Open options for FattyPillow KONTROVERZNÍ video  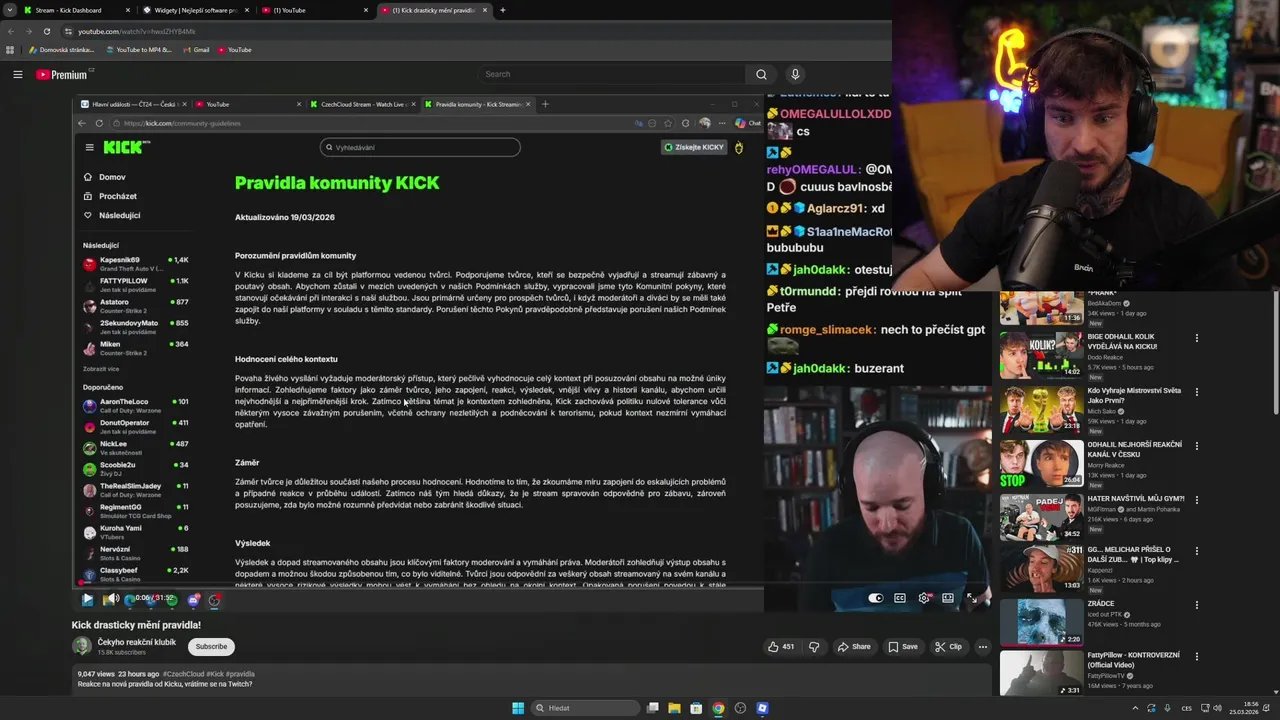[1196, 657]
